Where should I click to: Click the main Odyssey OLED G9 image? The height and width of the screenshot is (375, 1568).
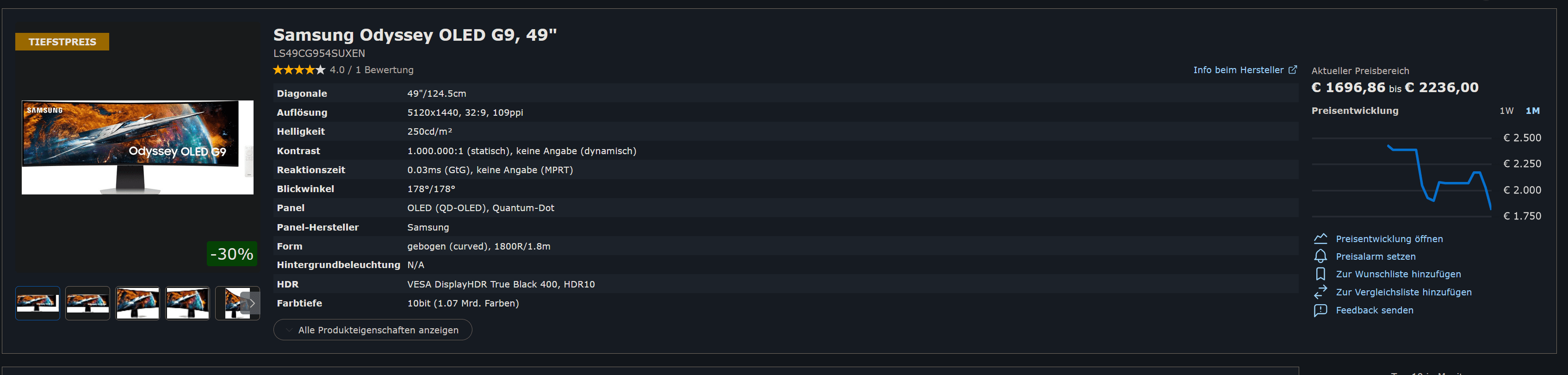(x=137, y=147)
